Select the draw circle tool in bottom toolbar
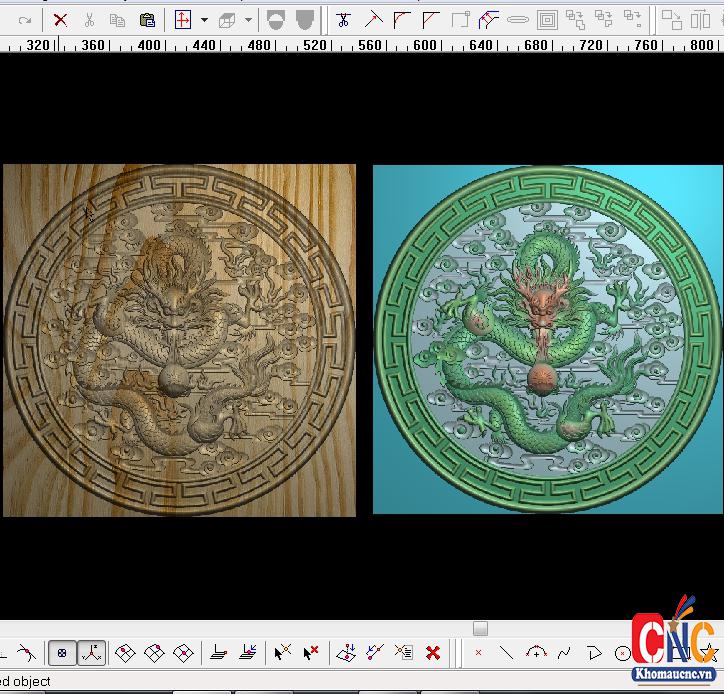Image resolution: width=724 pixels, height=694 pixels. [x=623, y=653]
